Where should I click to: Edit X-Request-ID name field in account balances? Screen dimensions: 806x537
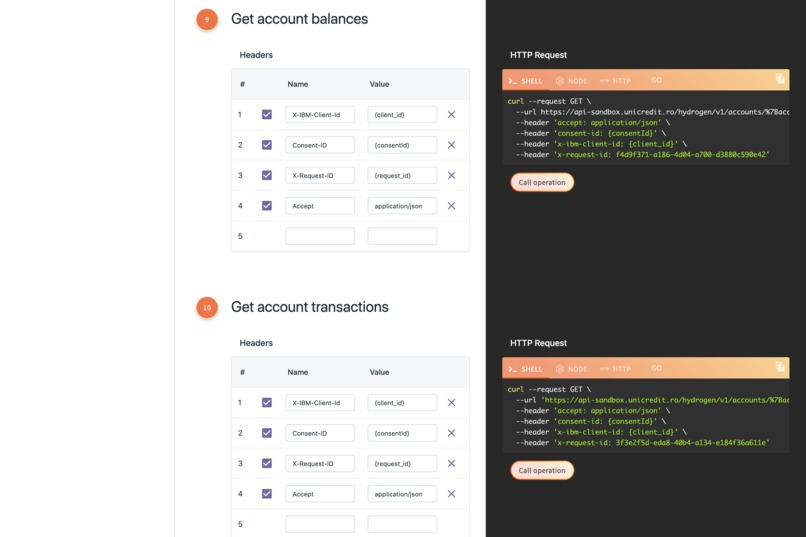(x=320, y=175)
